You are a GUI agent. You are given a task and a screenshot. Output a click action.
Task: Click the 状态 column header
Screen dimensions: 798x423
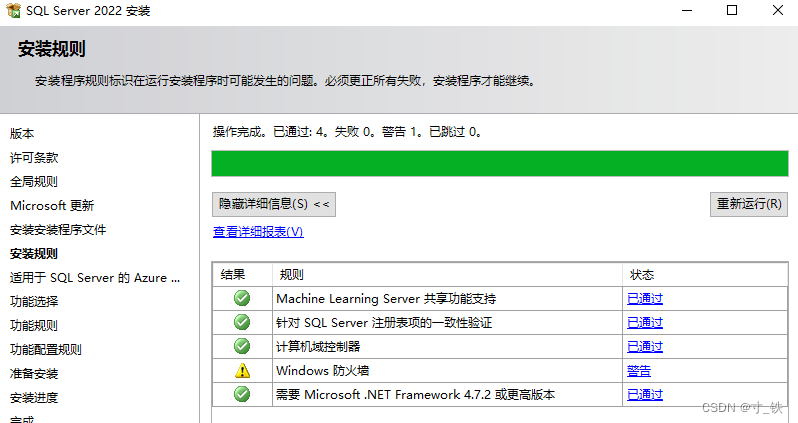pos(705,275)
